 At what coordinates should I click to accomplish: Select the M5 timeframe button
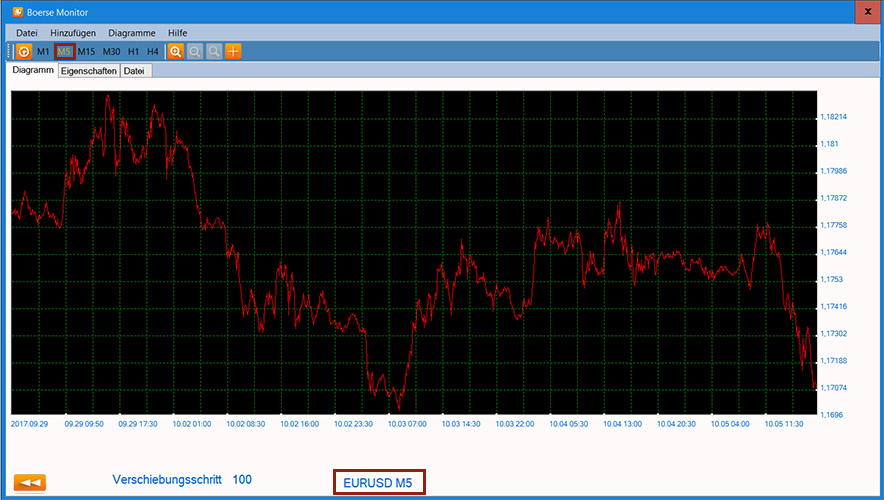pos(64,51)
